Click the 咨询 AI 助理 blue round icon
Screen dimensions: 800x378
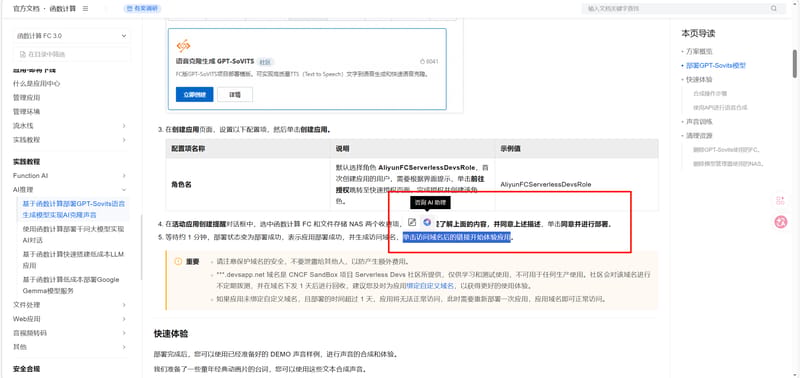428,222
